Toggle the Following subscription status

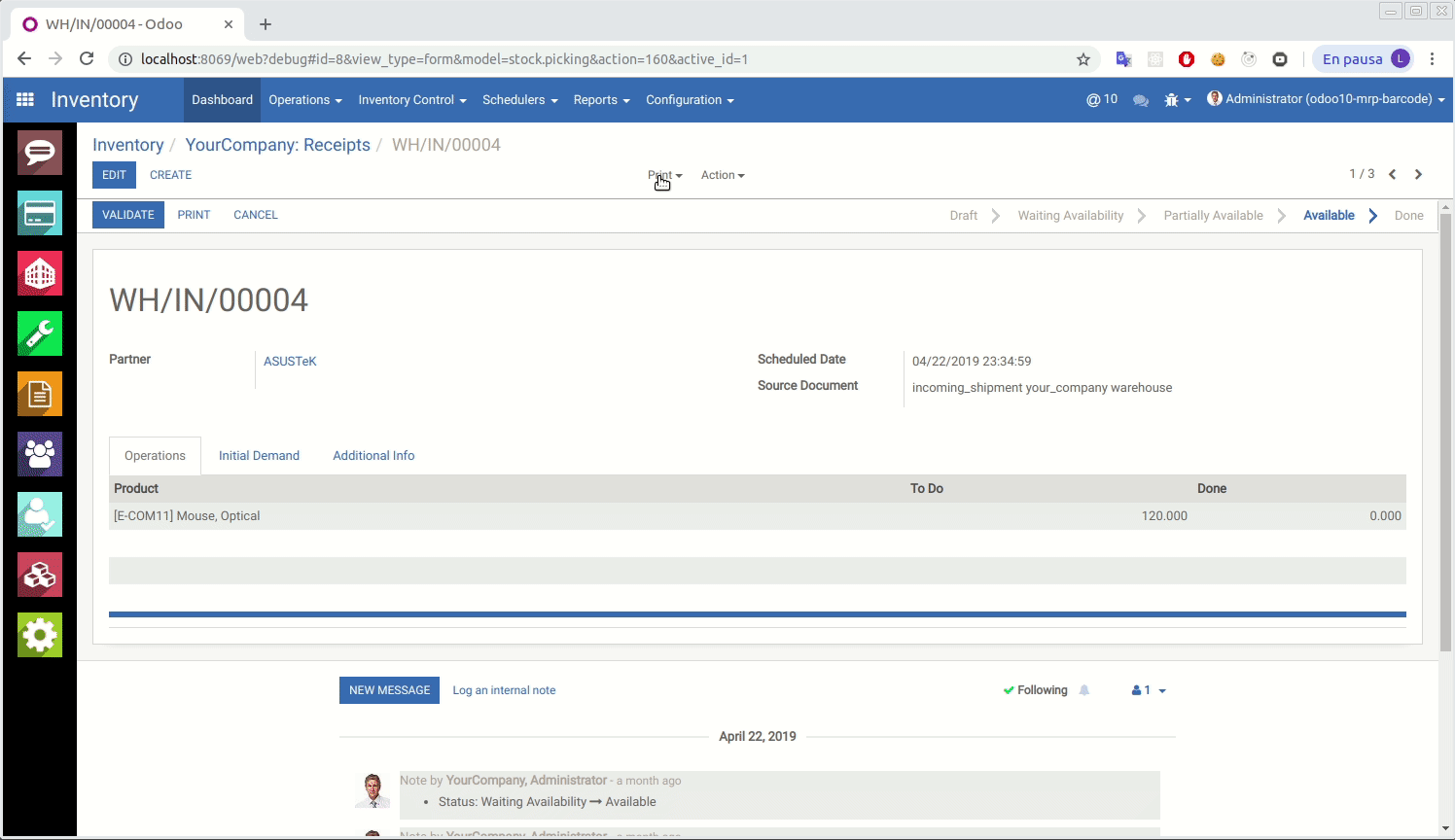coord(1035,690)
